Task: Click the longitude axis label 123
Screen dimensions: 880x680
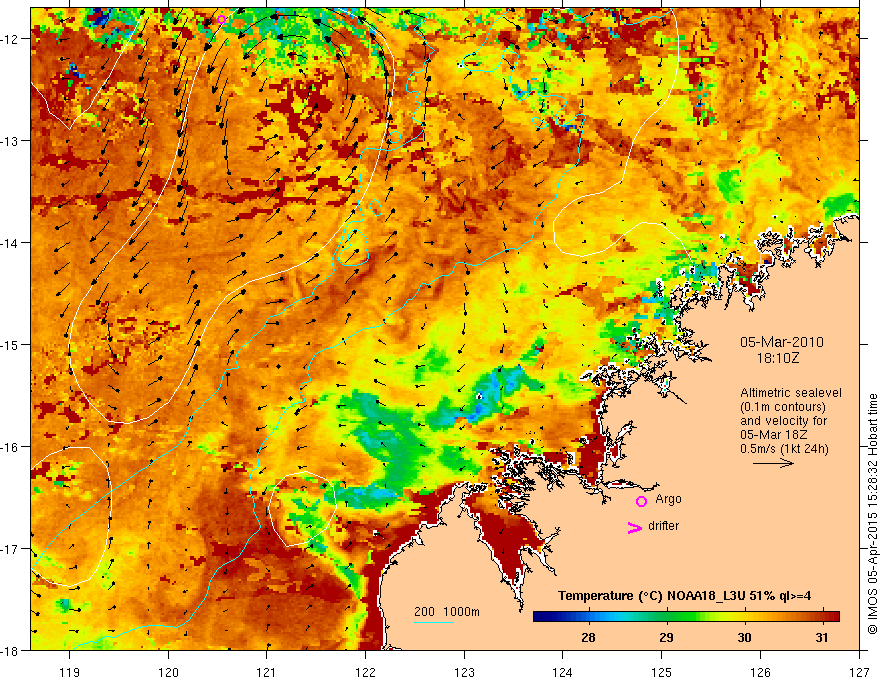Action: tap(464, 672)
